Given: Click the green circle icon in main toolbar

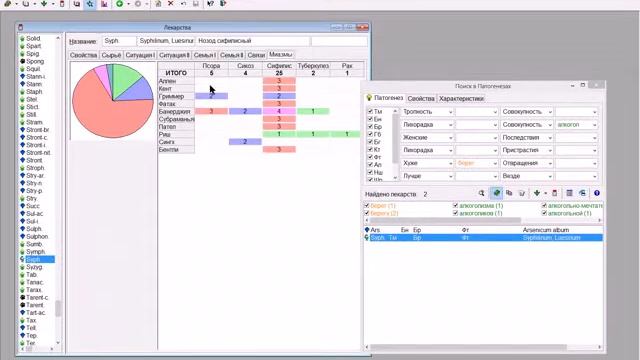Looking at the screenshot, I should [119, 4].
